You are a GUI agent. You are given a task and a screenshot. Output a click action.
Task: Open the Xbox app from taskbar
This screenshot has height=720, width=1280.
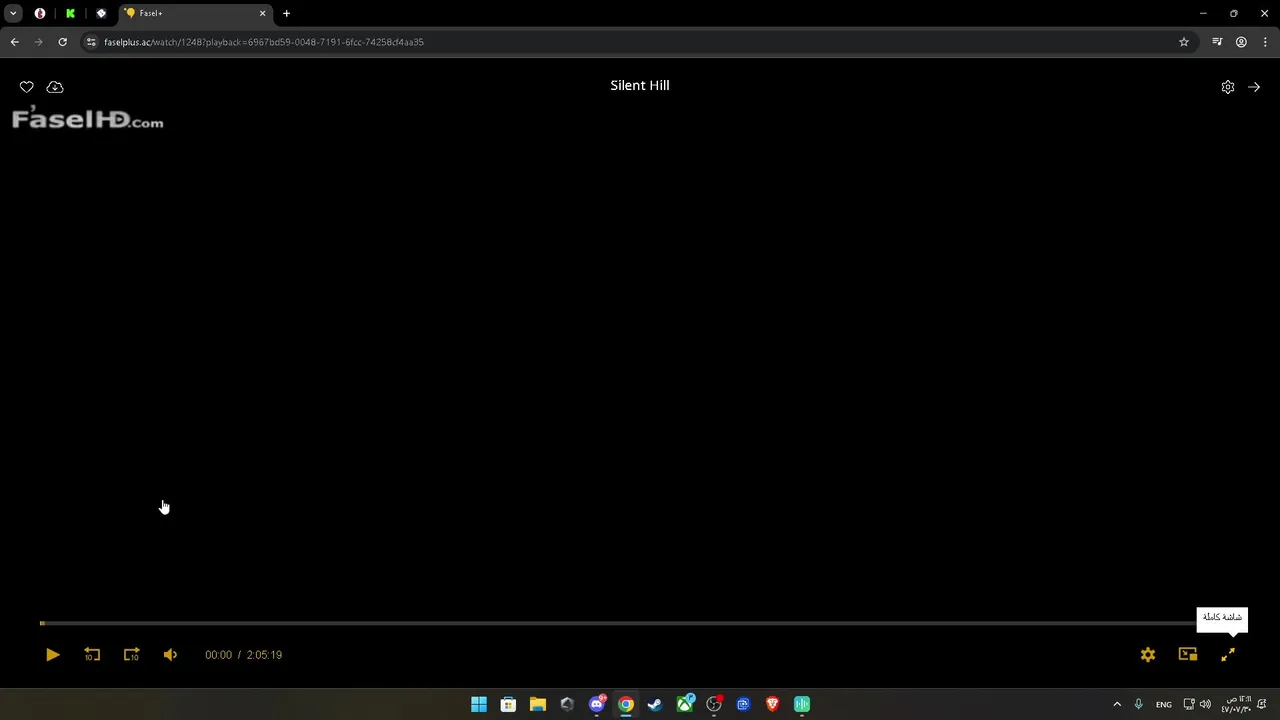tap(685, 704)
